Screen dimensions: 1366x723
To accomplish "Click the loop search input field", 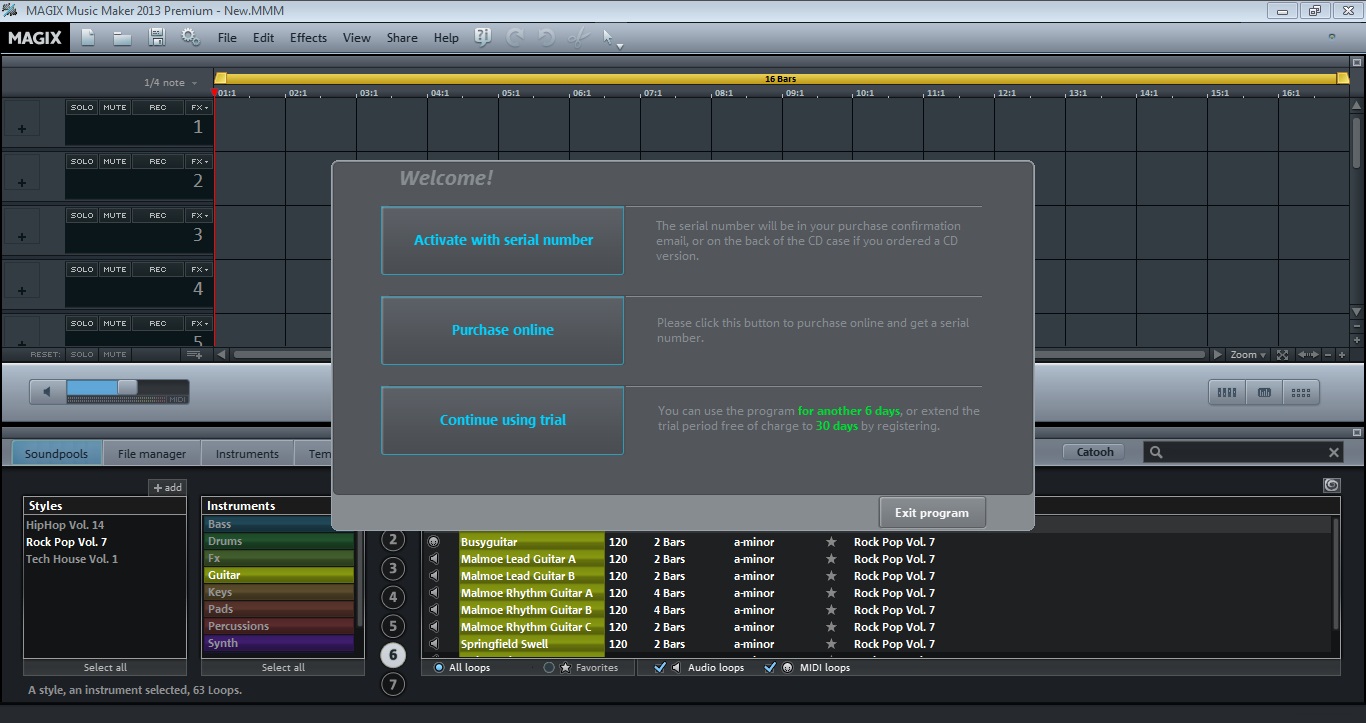I will (x=1242, y=452).
